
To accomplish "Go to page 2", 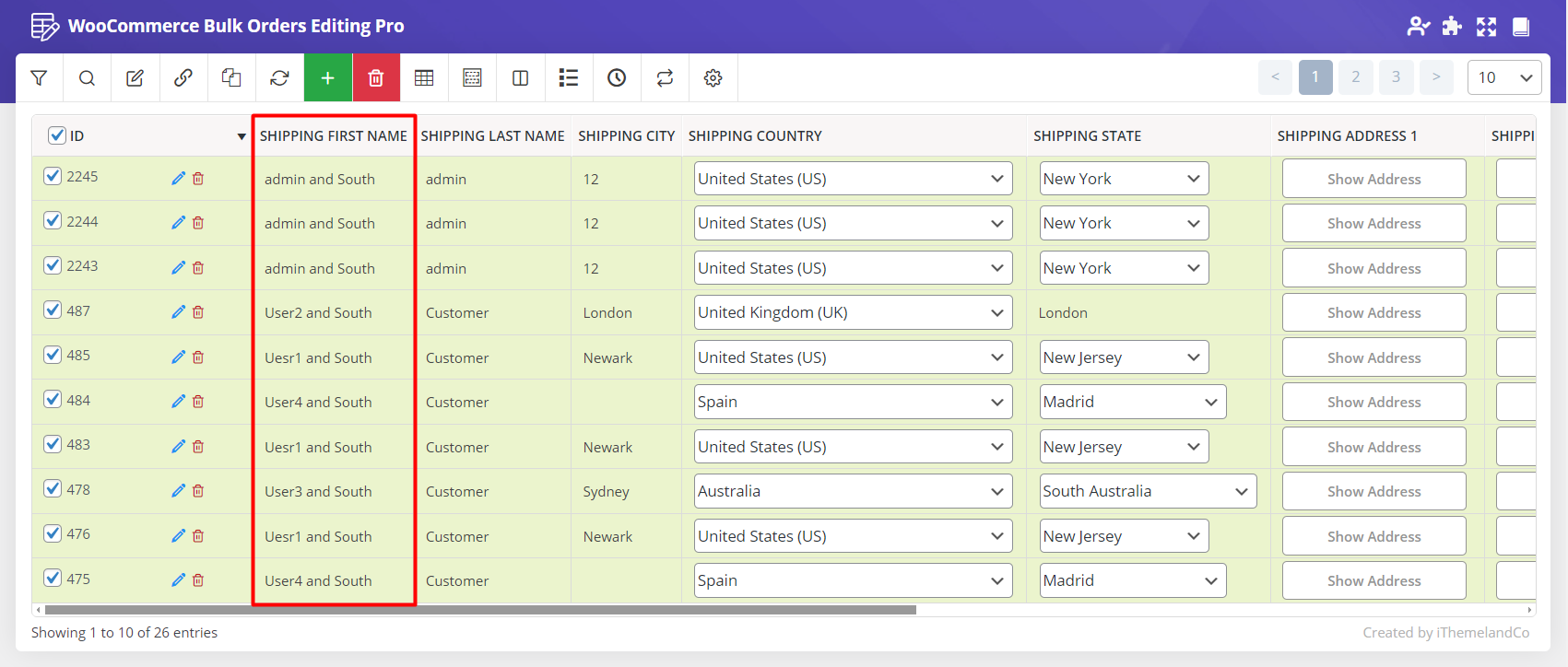I will click(x=1355, y=77).
